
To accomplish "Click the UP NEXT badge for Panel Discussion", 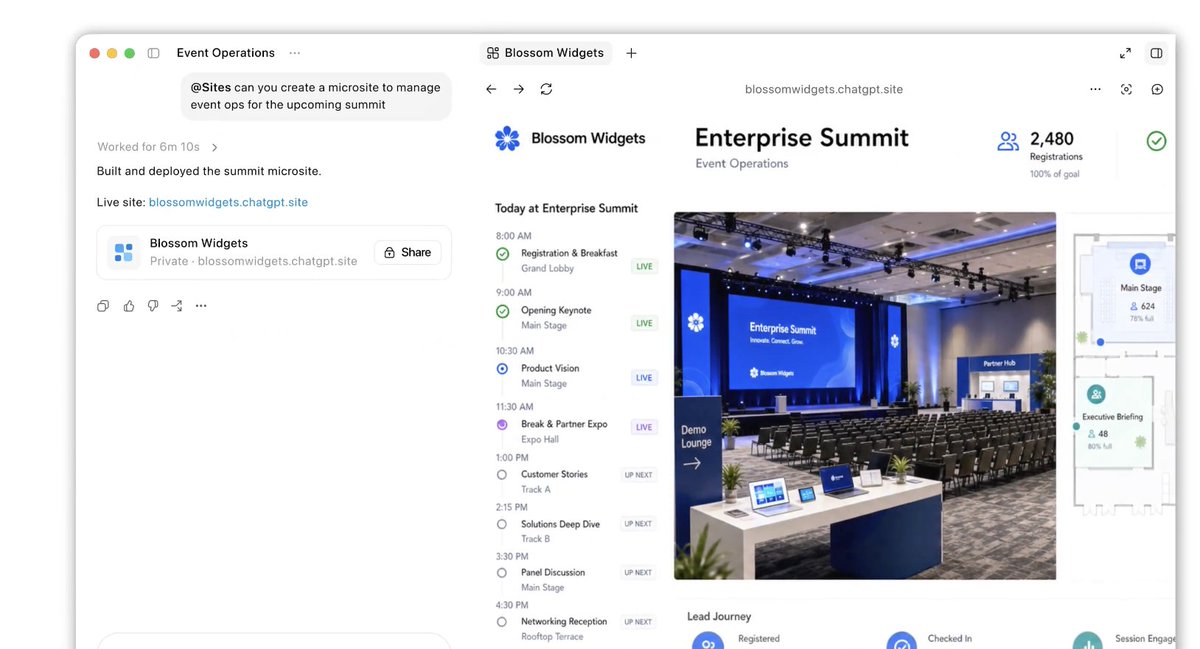I will [x=638, y=573].
